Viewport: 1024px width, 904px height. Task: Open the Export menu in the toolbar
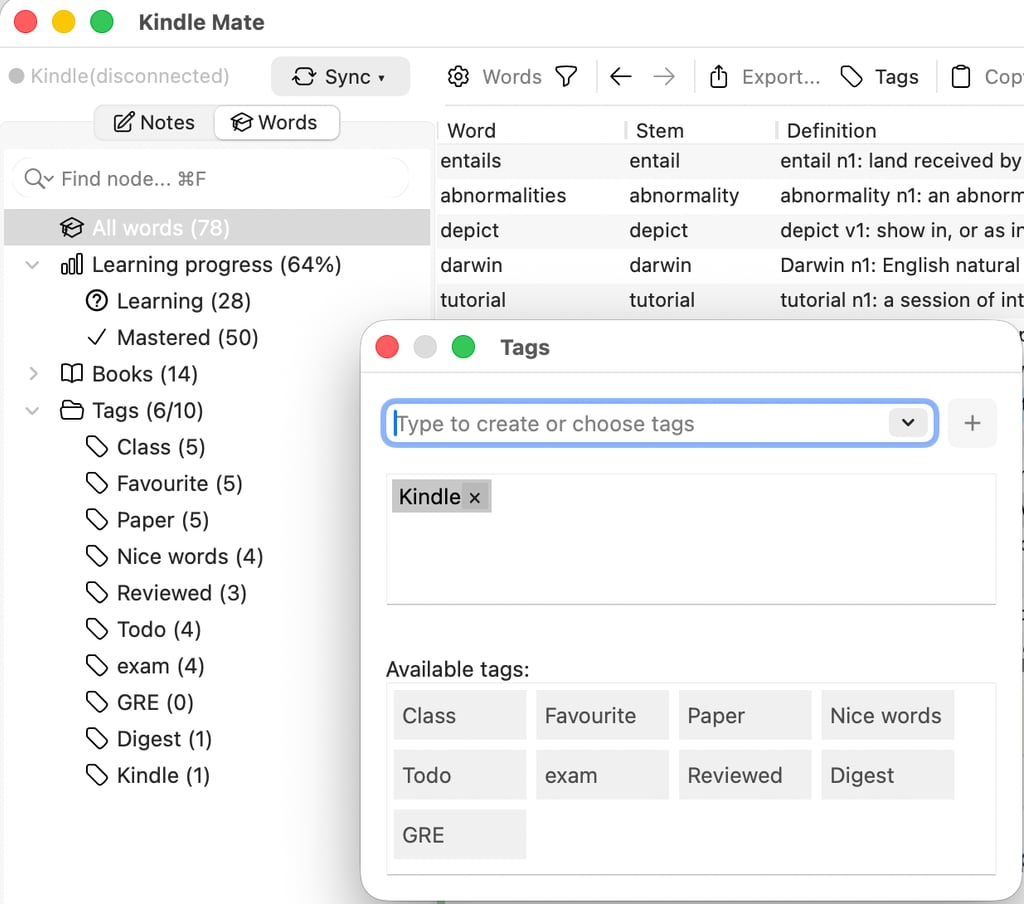pyautogui.click(x=765, y=77)
